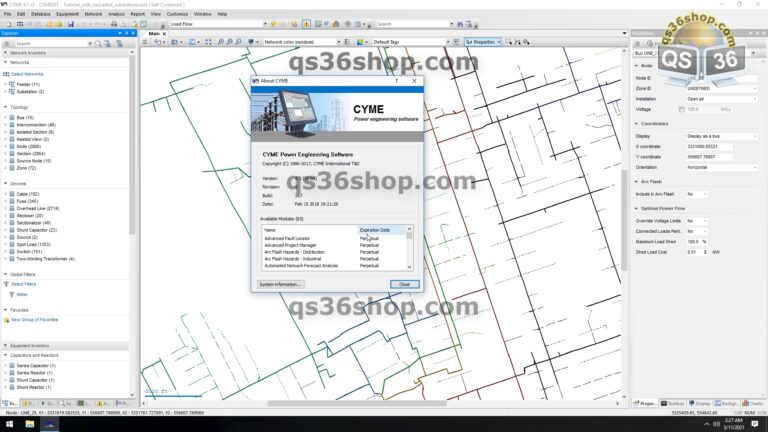Click the run analysis lightning icon
Screen dimensions: 768x432
point(273,24)
